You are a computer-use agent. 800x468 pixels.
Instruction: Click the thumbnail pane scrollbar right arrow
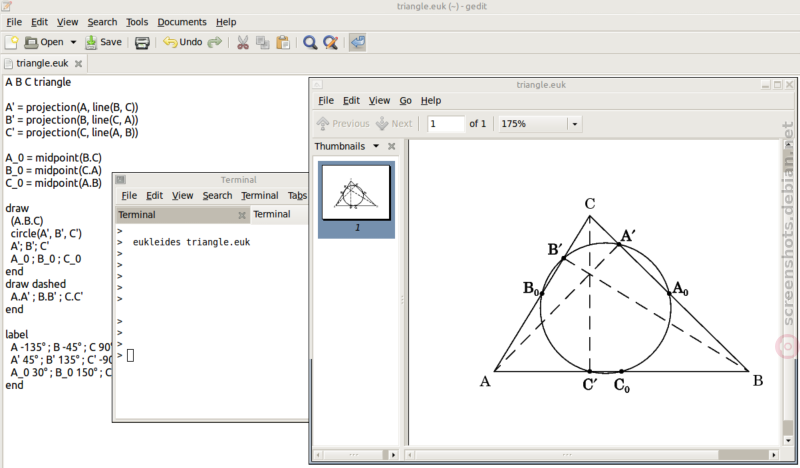pyautogui.click(x=393, y=455)
